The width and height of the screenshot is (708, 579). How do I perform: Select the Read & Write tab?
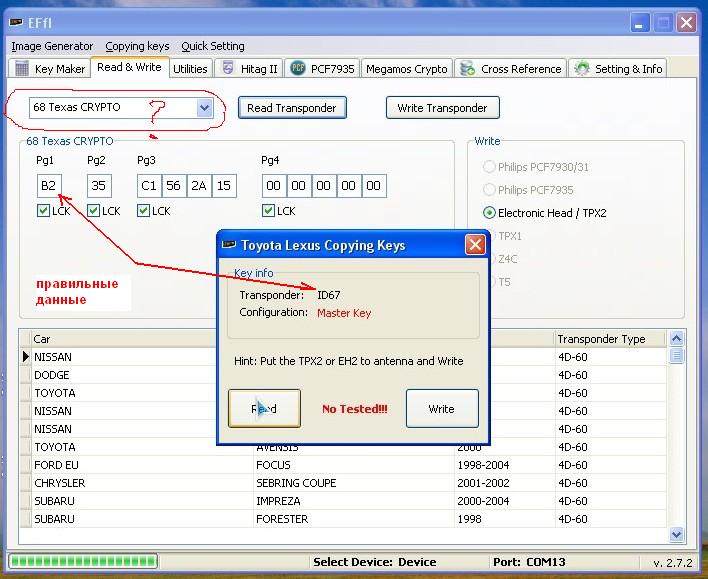coord(130,67)
